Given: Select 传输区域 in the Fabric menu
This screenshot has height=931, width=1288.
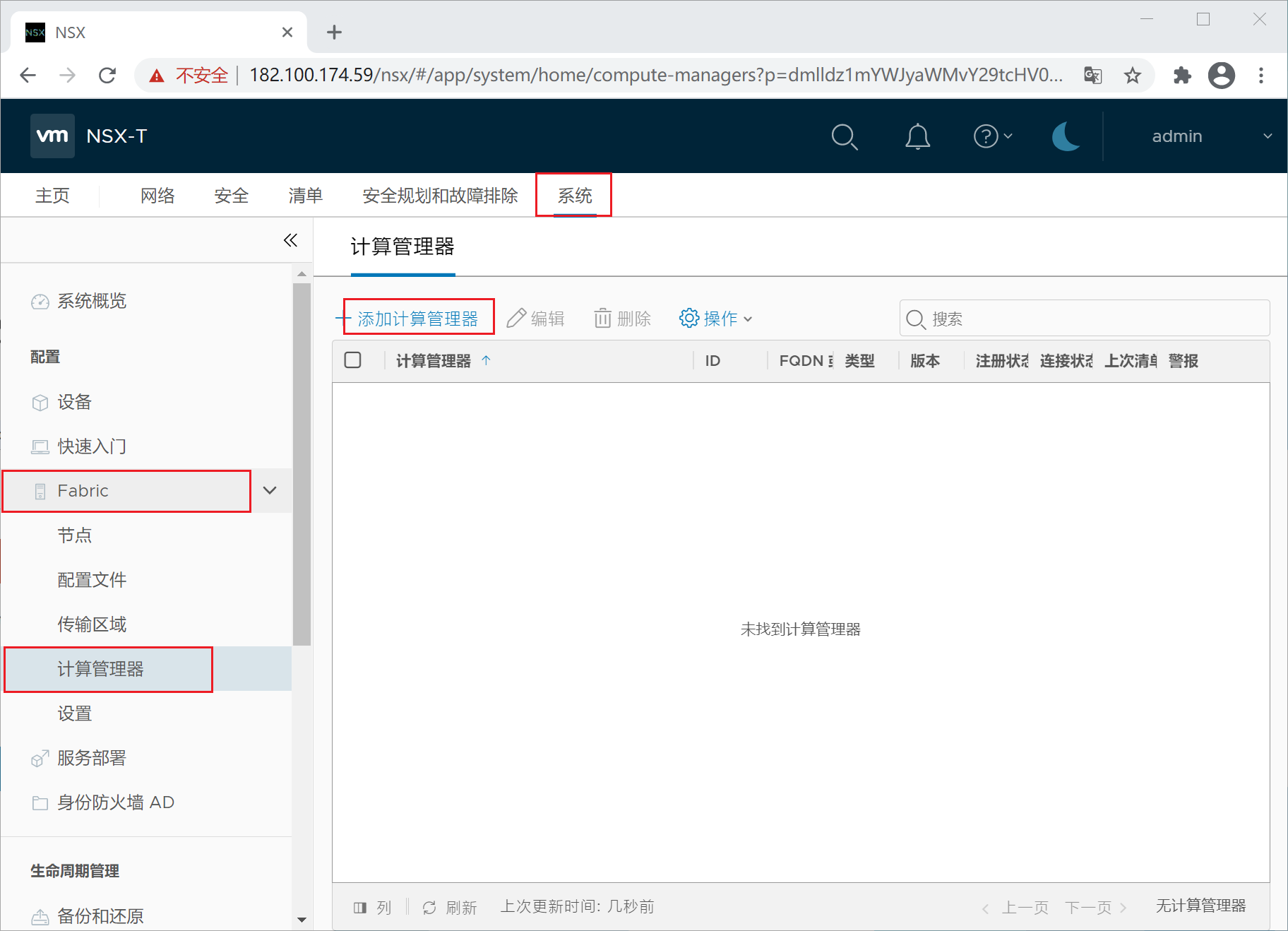Looking at the screenshot, I should (92, 624).
